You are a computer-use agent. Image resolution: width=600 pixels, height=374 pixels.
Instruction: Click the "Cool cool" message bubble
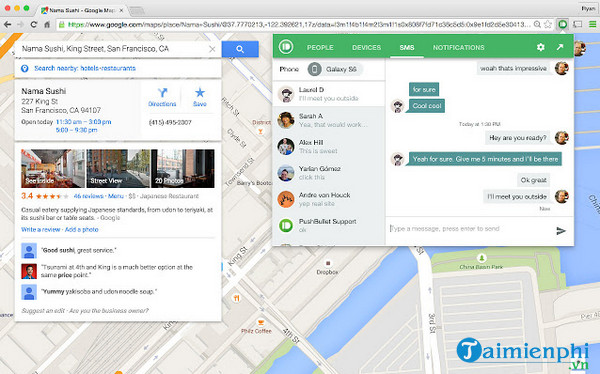(427, 106)
